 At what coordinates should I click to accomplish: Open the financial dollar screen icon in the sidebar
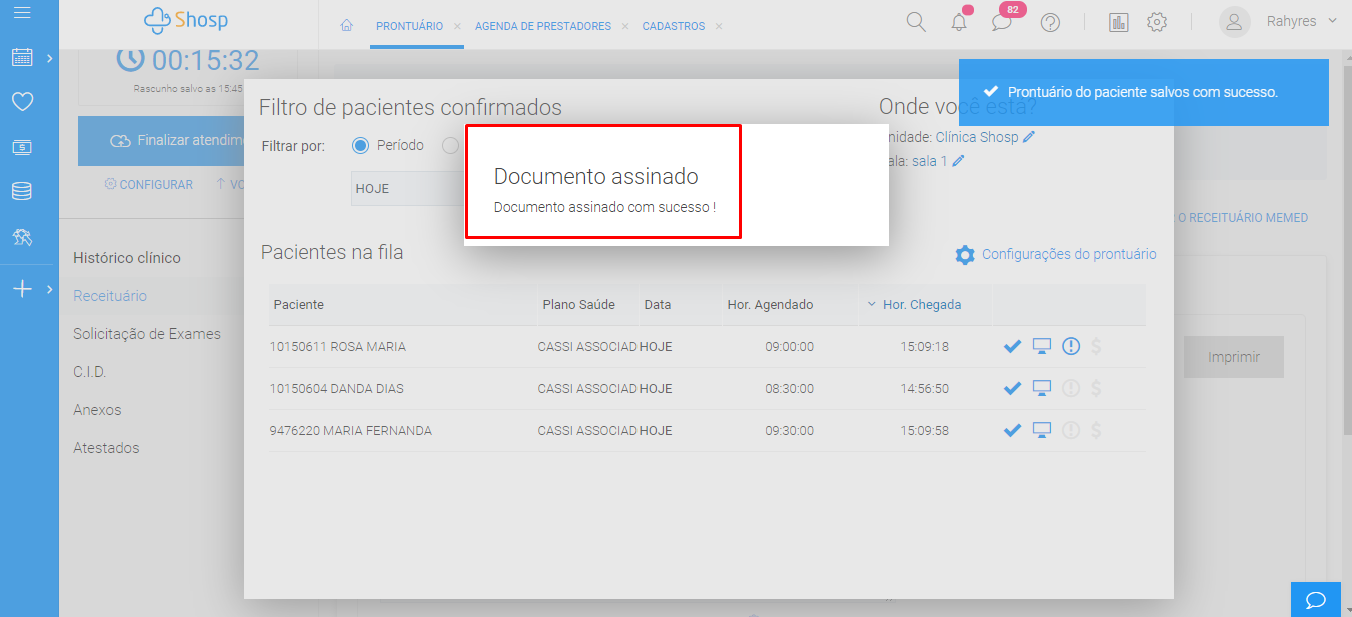pyautogui.click(x=22, y=147)
